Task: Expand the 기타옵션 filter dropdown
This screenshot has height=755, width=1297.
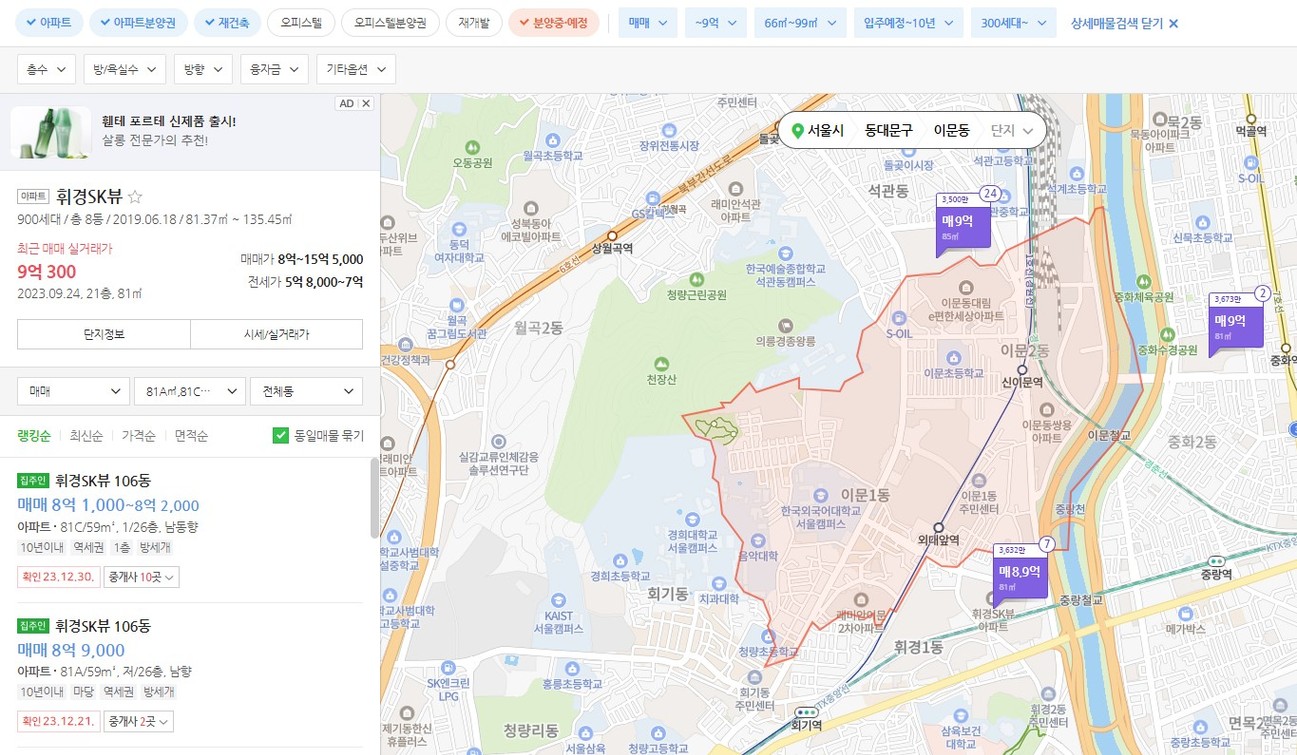Action: click(356, 69)
